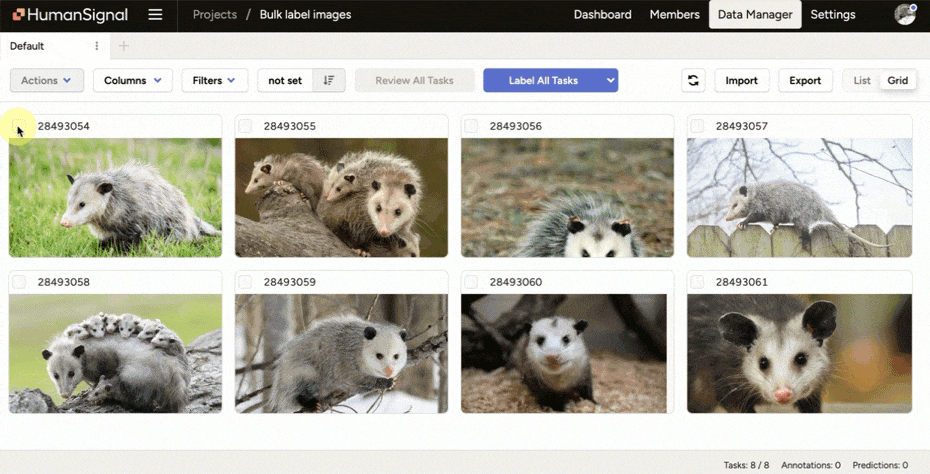Image resolution: width=930 pixels, height=474 pixels.
Task: Open the hamburger navigation menu
Action: point(155,15)
